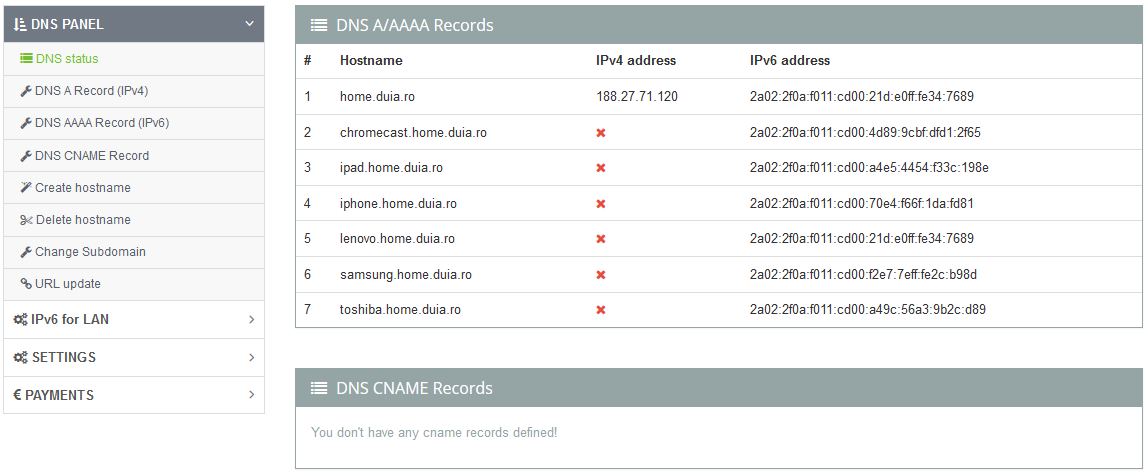This screenshot has width=1146, height=472.
Task: Click the magic wand icon for Create hostname
Action: (x=26, y=188)
